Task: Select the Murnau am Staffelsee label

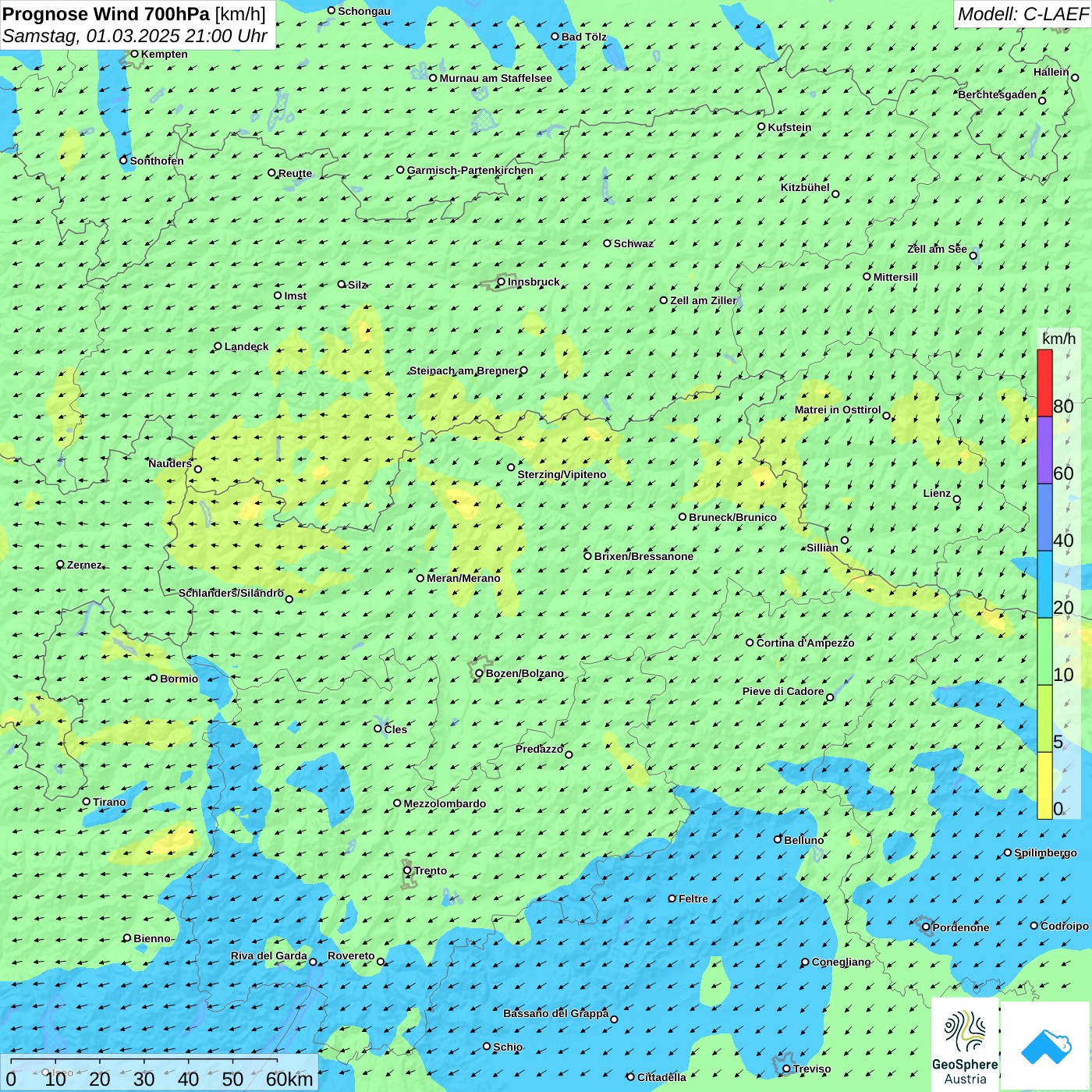Action: tap(495, 78)
